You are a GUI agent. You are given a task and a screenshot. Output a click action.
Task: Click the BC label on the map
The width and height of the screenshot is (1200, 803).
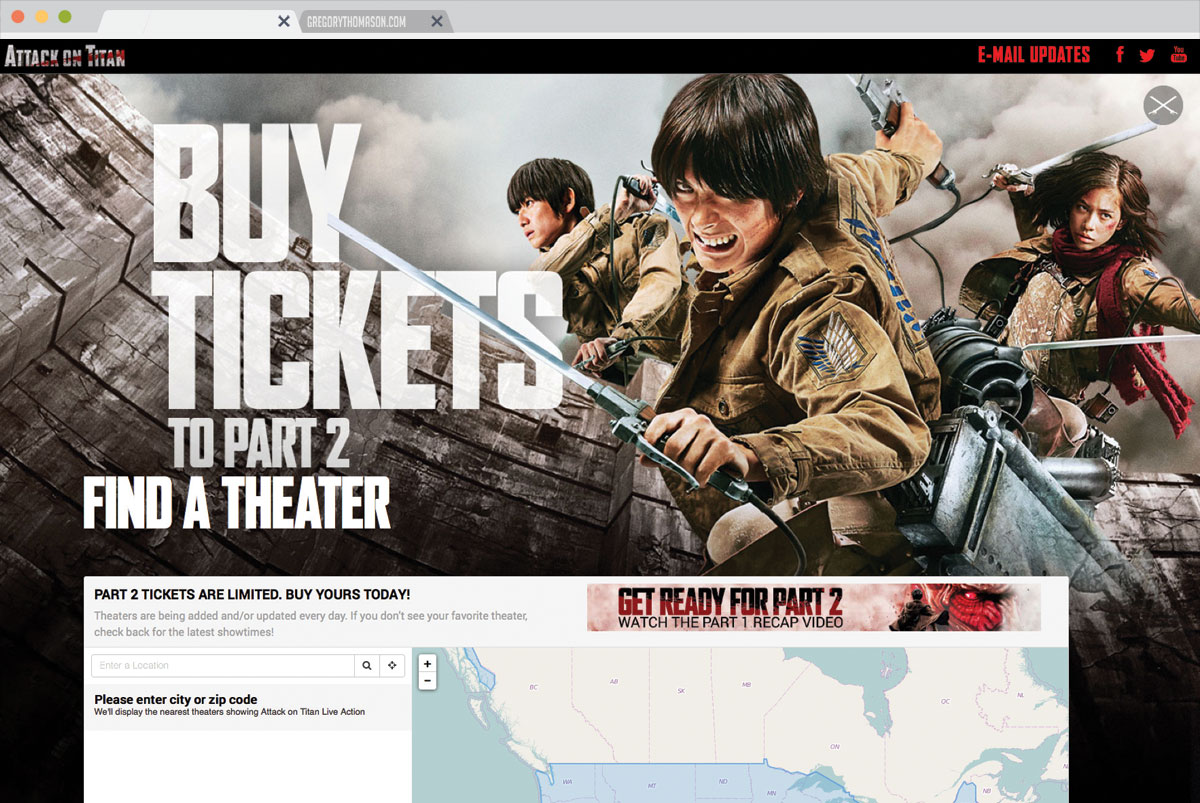tap(533, 688)
